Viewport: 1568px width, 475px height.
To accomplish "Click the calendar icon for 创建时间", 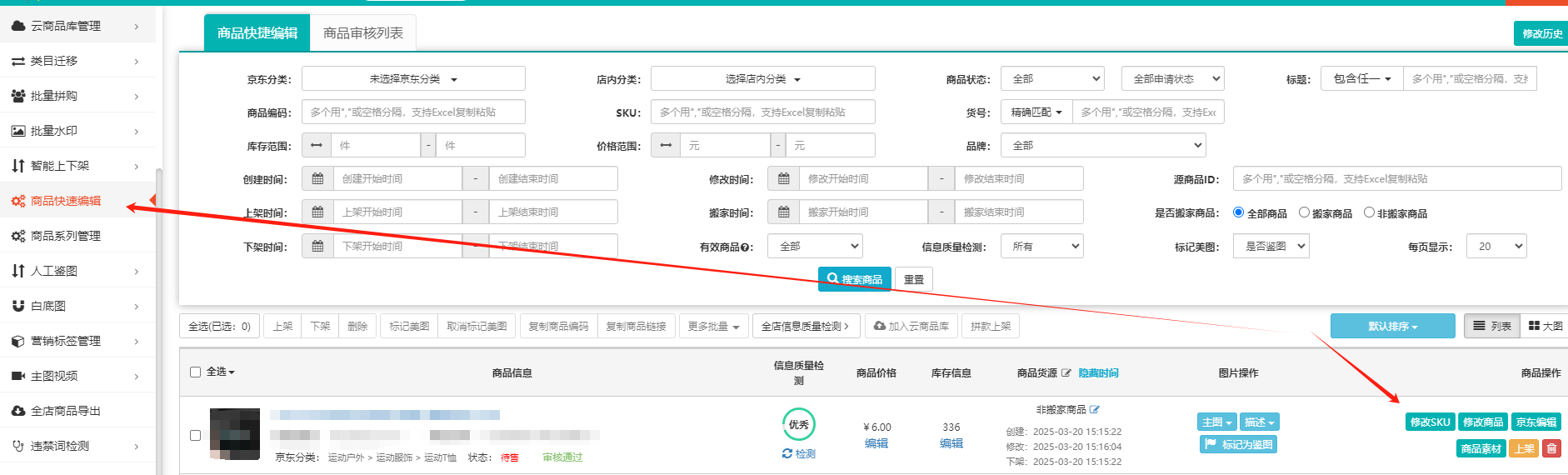I will [317, 179].
